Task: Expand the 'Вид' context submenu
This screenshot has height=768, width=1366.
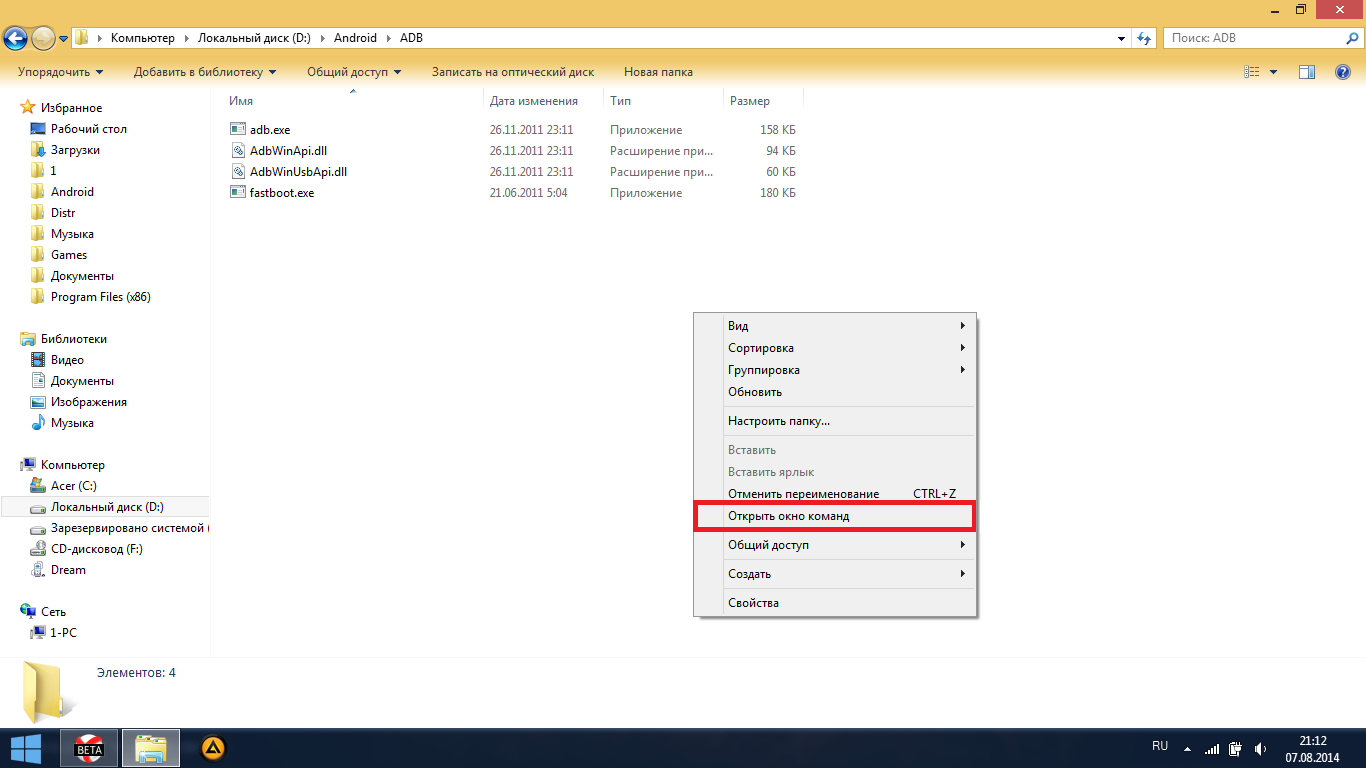Action: point(835,326)
